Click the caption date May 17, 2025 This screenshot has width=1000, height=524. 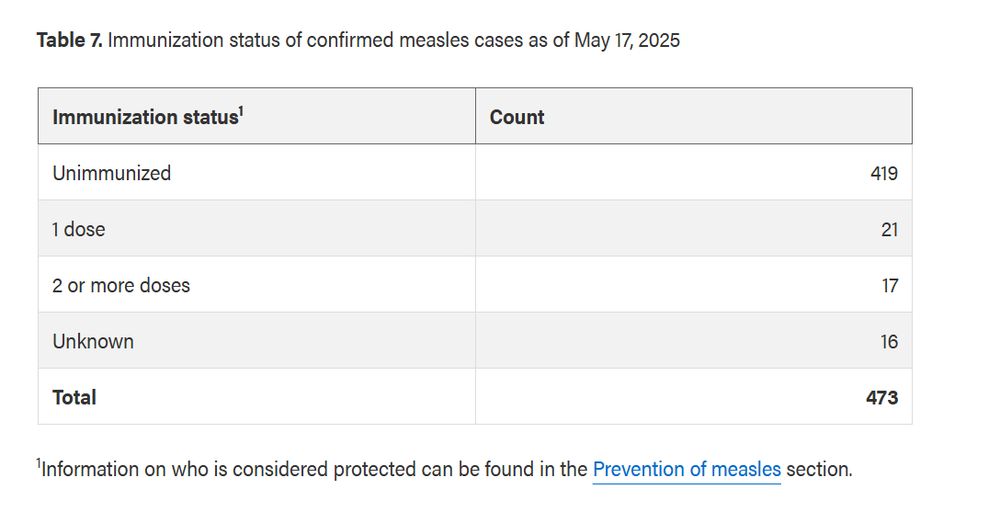[x=627, y=40]
